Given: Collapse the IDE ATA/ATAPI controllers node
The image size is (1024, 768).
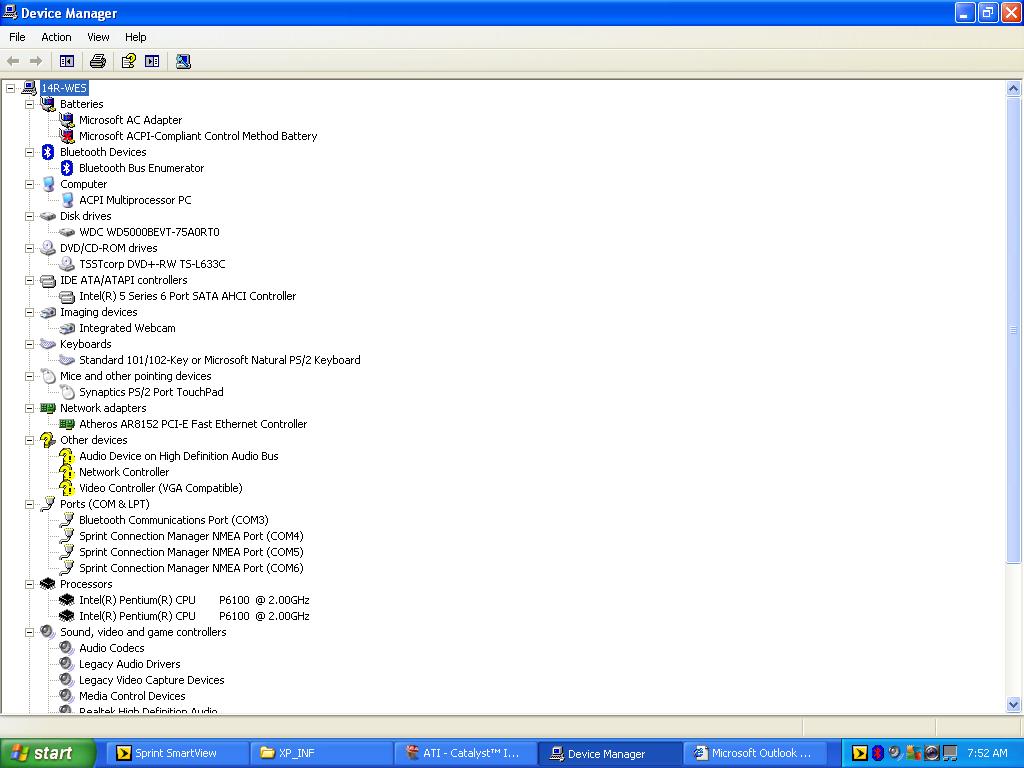Looking at the screenshot, I should [29, 280].
